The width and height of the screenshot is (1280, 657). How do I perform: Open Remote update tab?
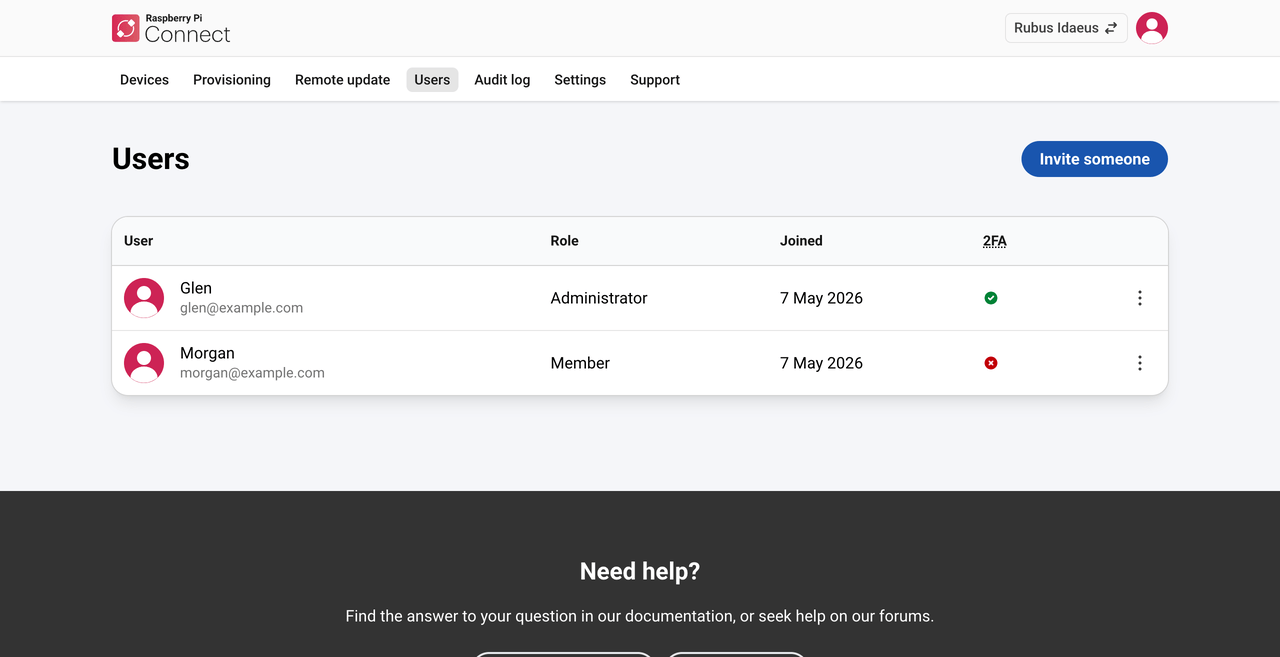tap(342, 80)
